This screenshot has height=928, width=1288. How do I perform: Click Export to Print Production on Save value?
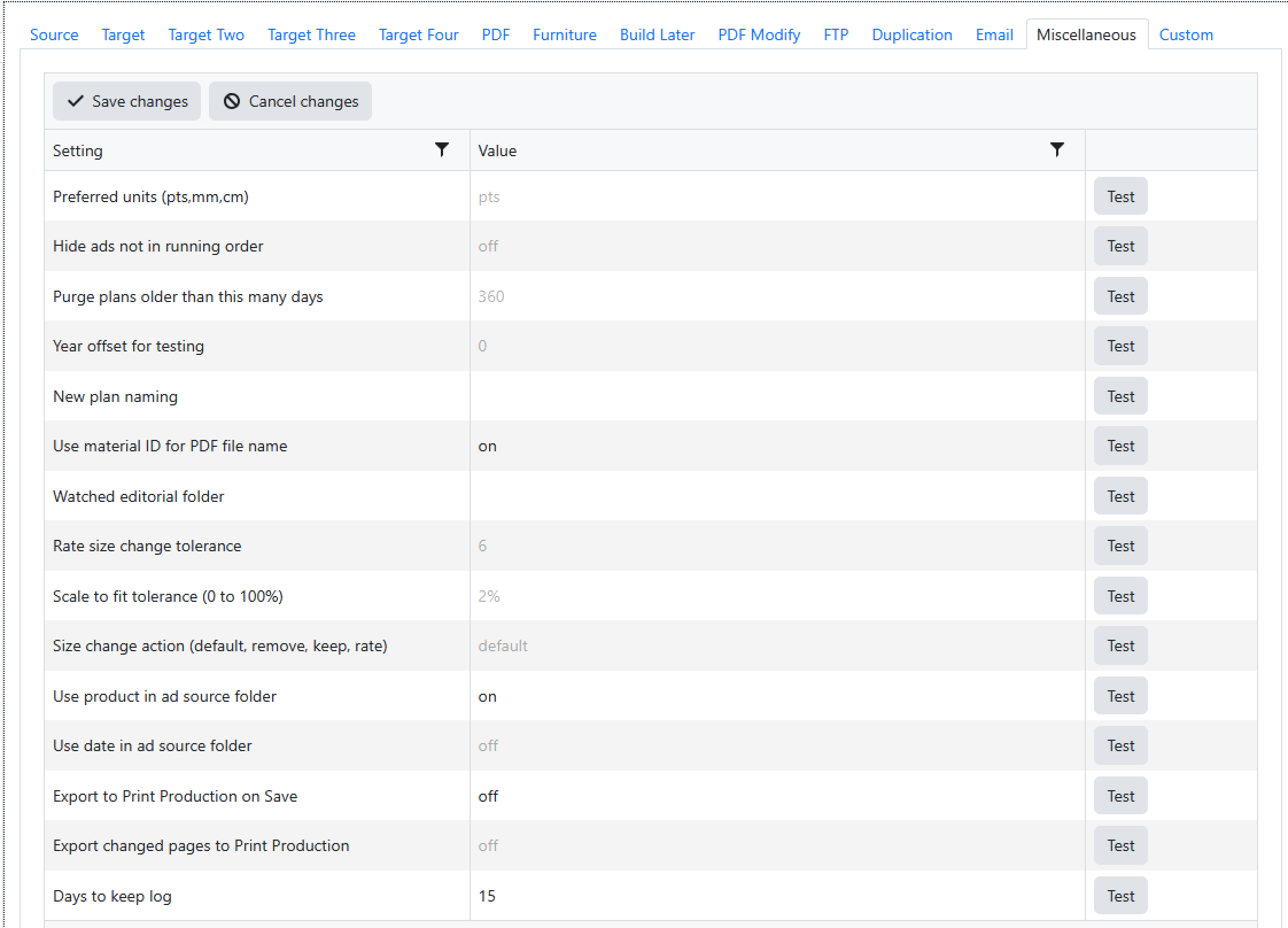tap(777, 796)
